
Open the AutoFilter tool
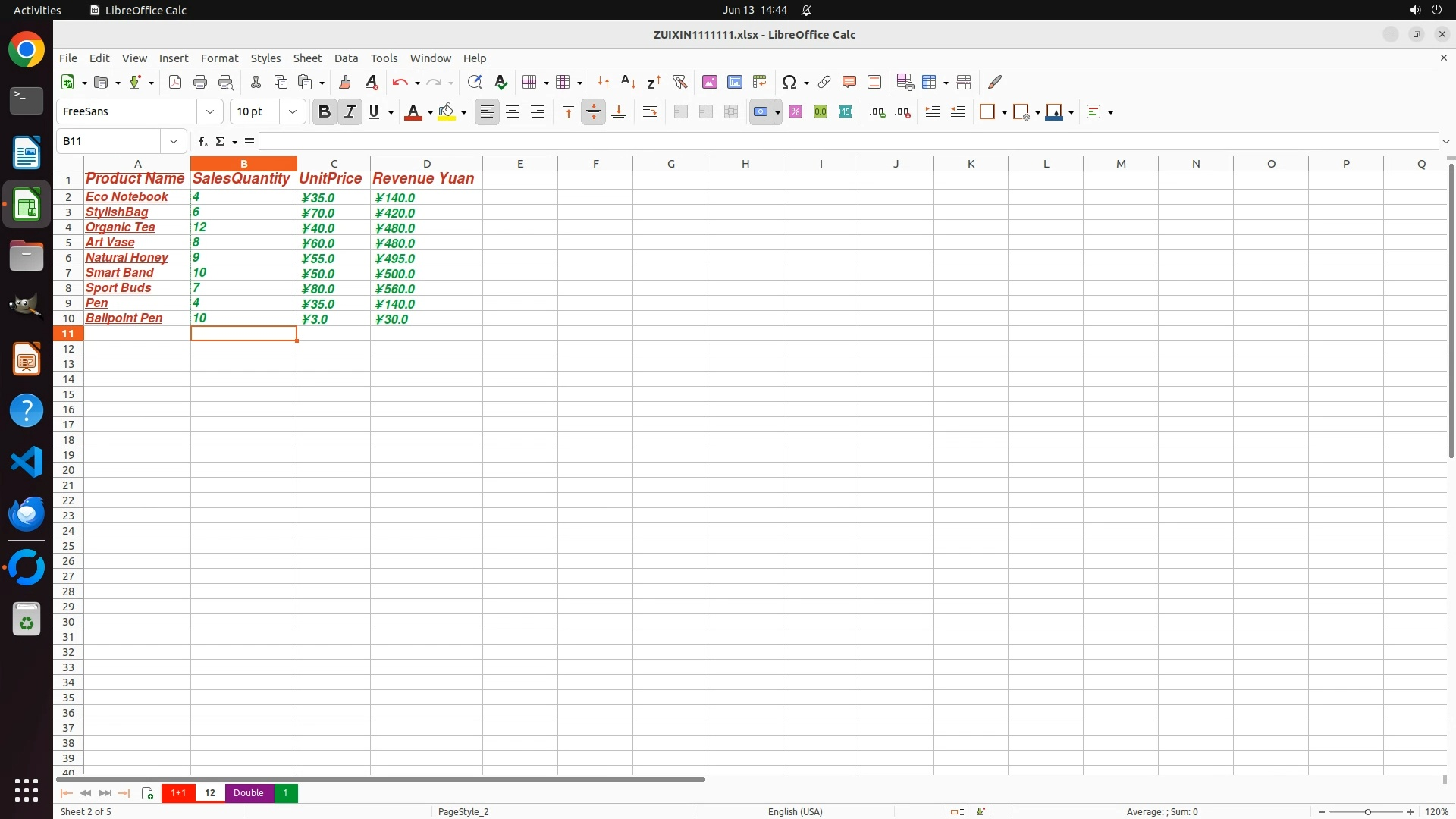tap(679, 83)
